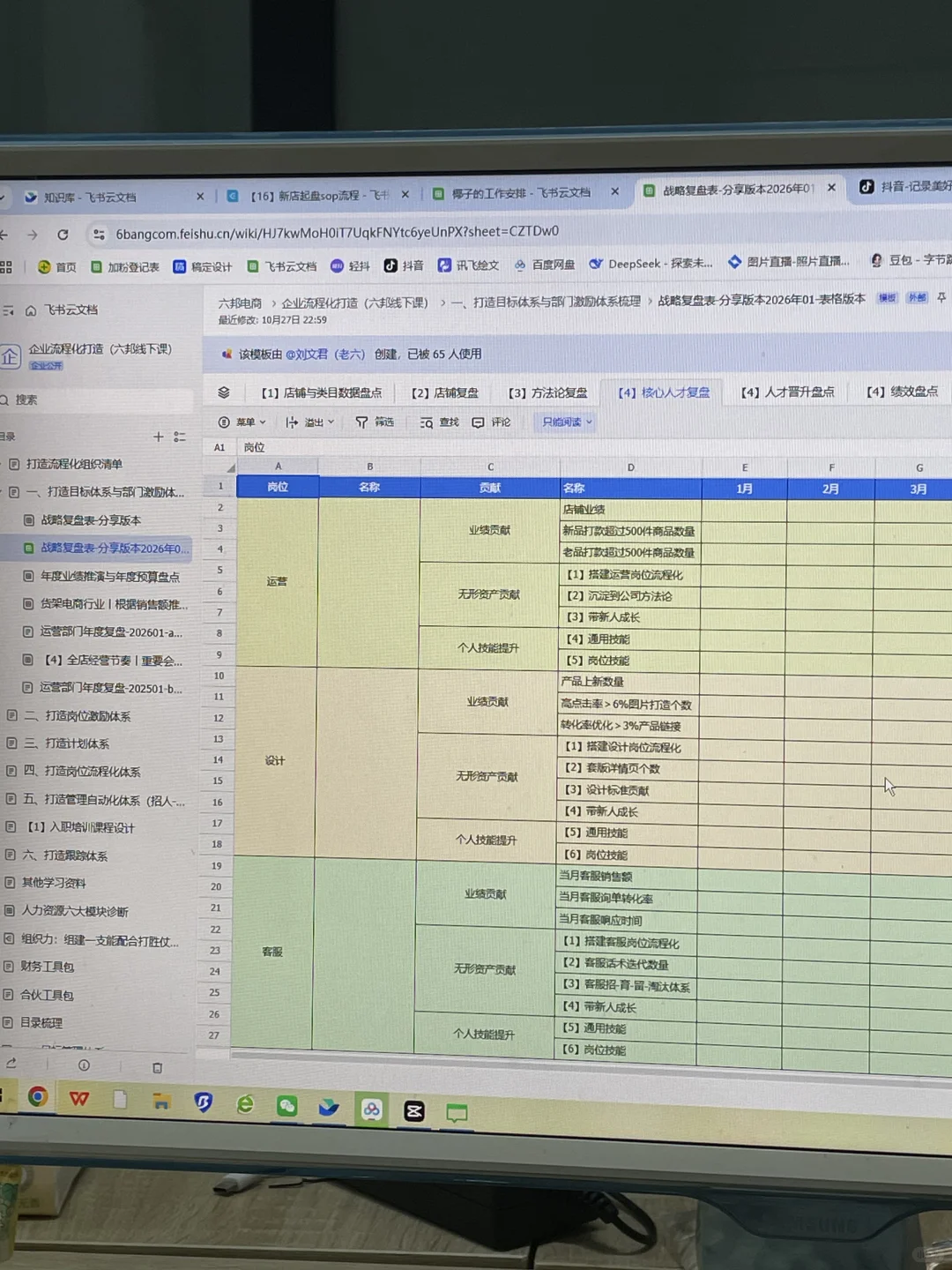
Task: Reload the page with the browser refresh icon
Action: tap(63, 235)
